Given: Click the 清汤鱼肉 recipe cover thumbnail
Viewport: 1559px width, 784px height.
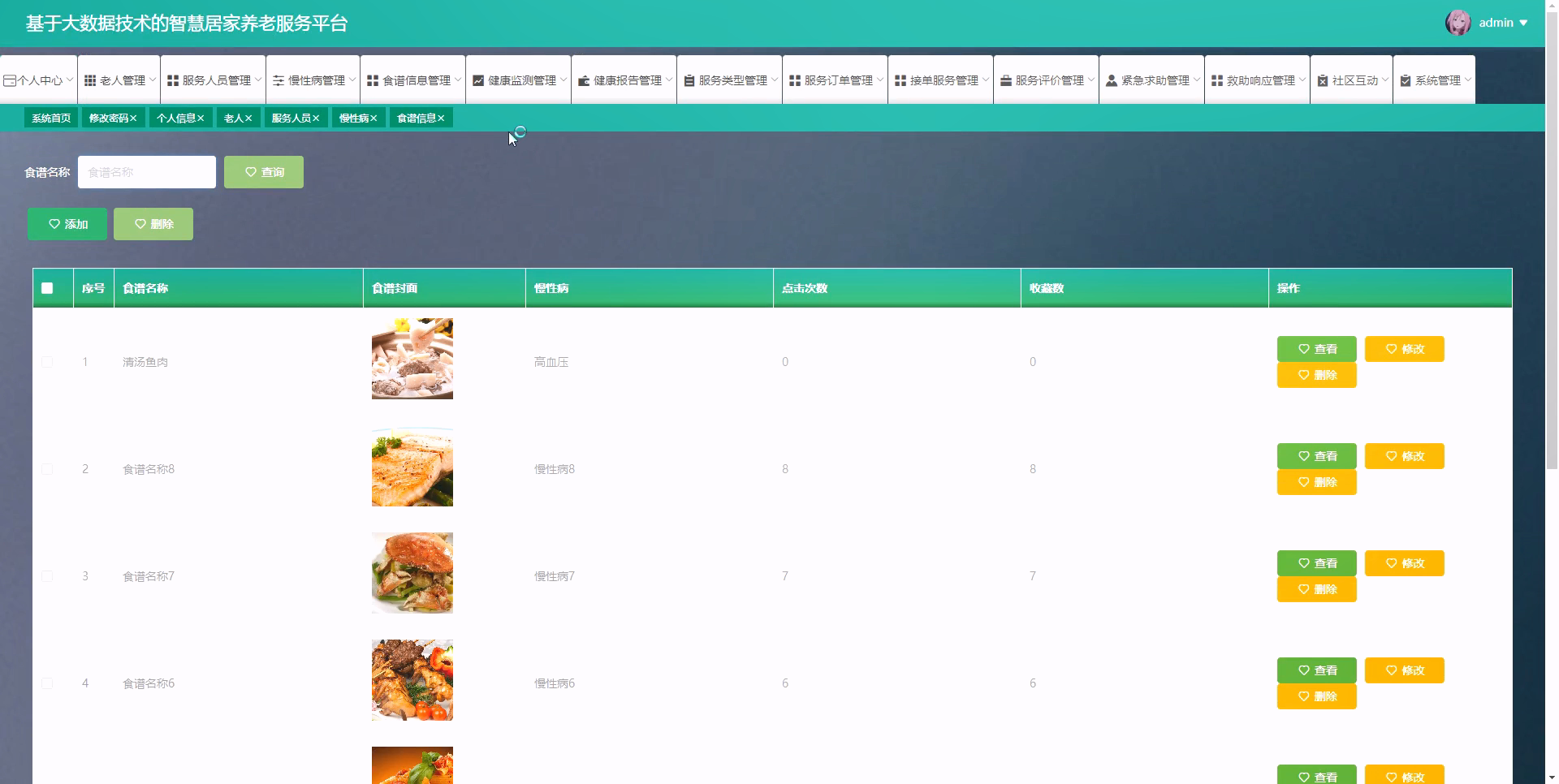Looking at the screenshot, I should click(412, 359).
